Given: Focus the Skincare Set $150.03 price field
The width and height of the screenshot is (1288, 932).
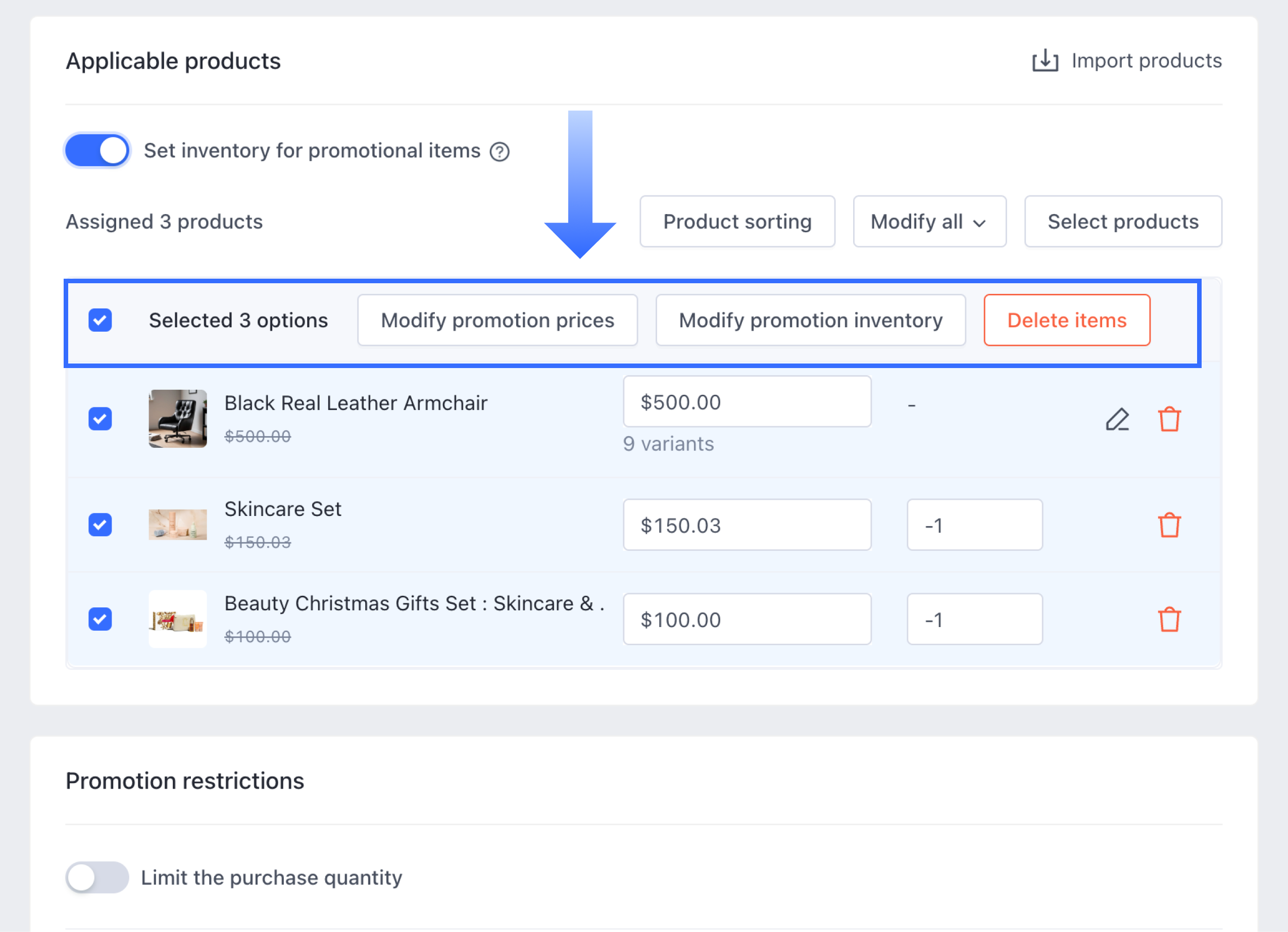Looking at the screenshot, I should point(746,525).
